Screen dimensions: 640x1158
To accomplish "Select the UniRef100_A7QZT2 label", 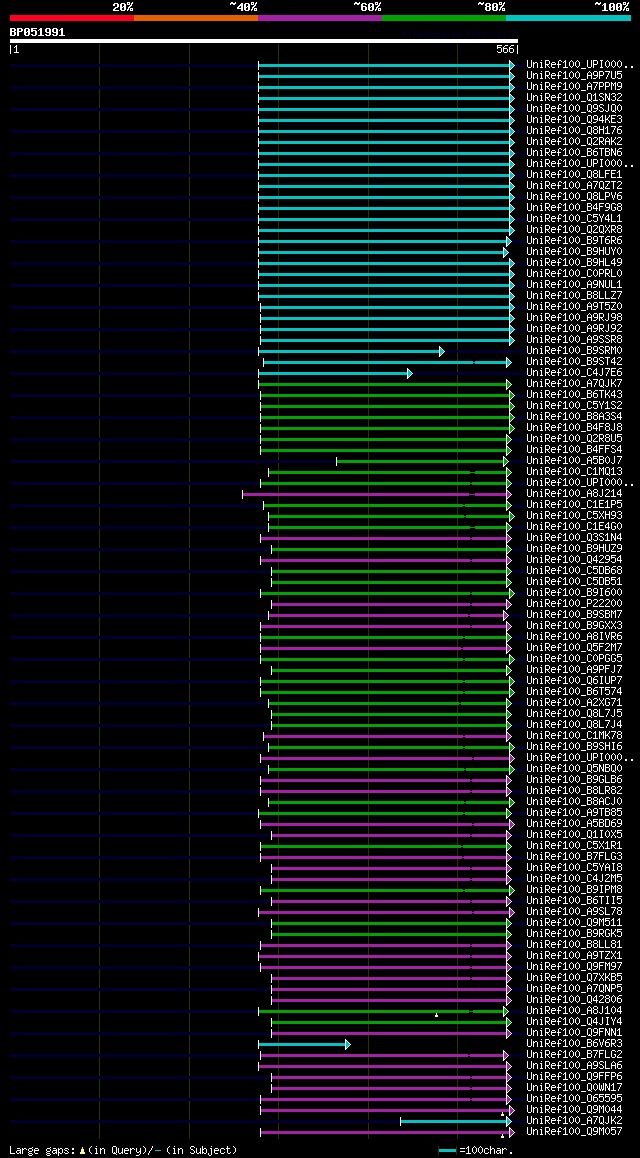I will (x=574, y=185).
